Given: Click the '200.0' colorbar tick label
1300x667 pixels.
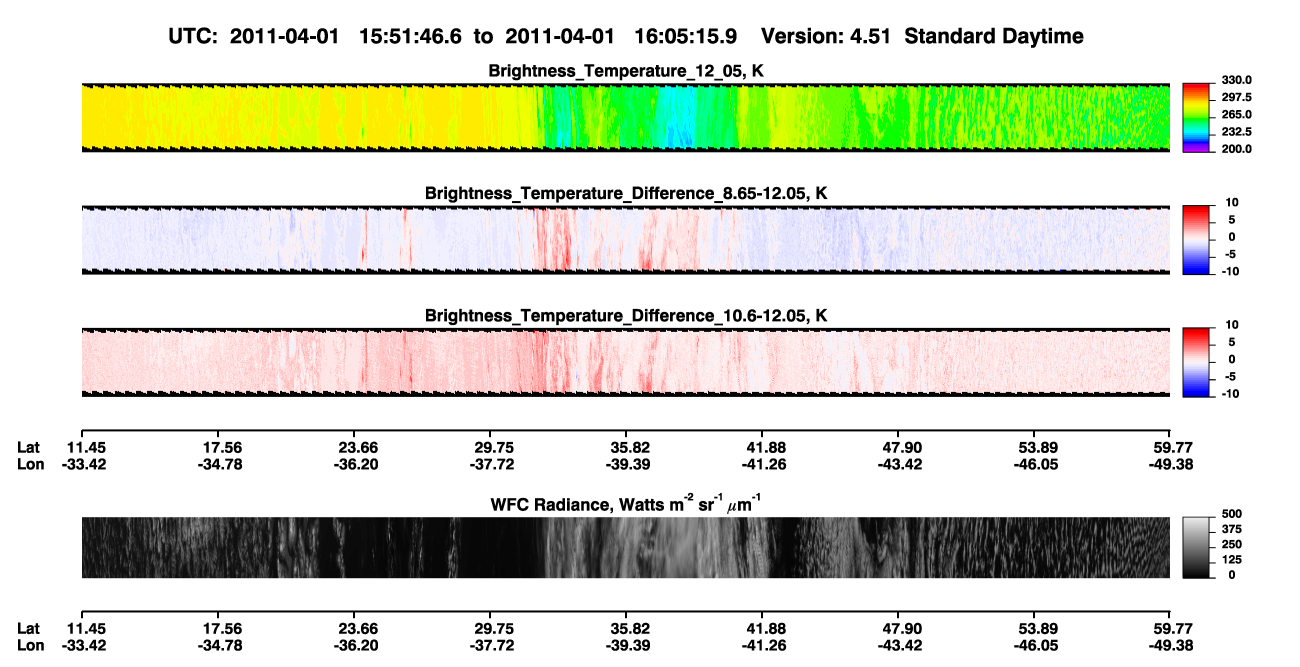Looking at the screenshot, I should [x=1237, y=148].
